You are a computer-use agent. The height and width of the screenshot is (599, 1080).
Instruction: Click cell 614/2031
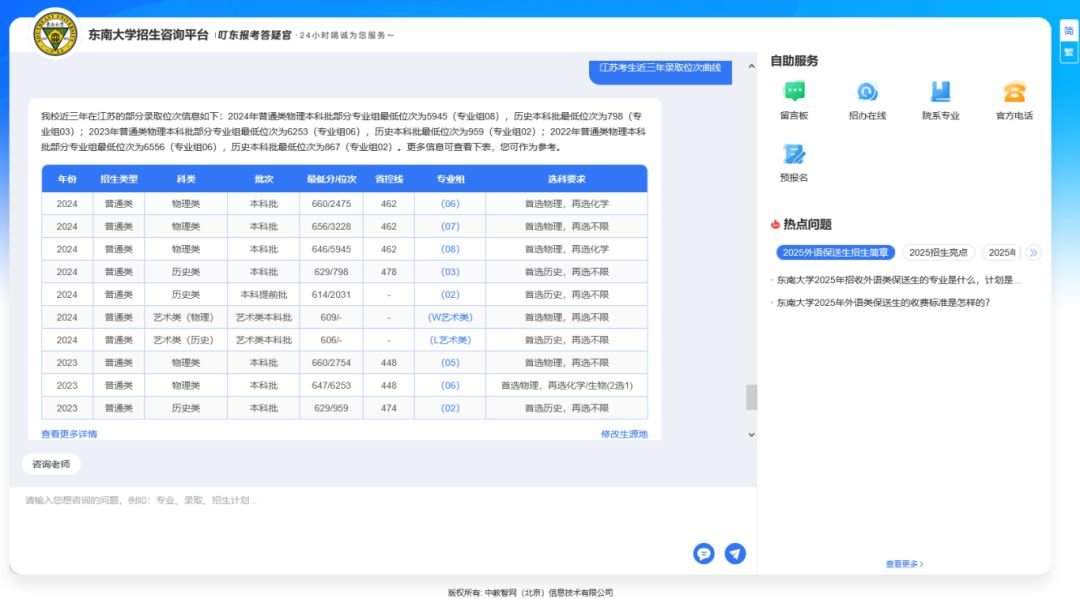pyautogui.click(x=331, y=295)
